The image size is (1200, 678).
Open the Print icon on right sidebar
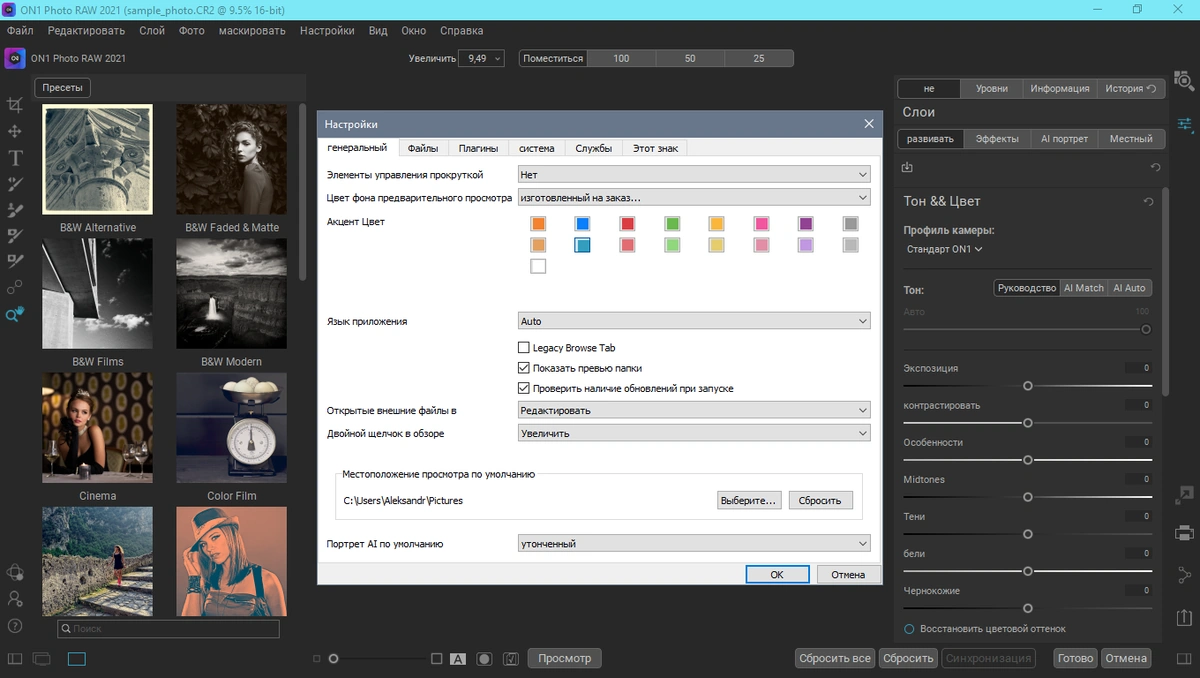point(1185,532)
